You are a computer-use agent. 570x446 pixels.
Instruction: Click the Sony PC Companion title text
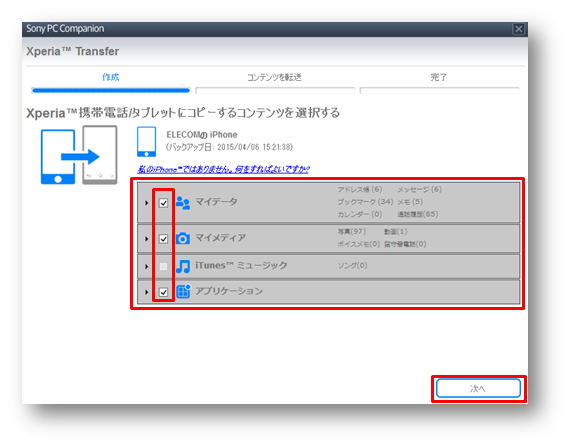pyautogui.click(x=65, y=29)
